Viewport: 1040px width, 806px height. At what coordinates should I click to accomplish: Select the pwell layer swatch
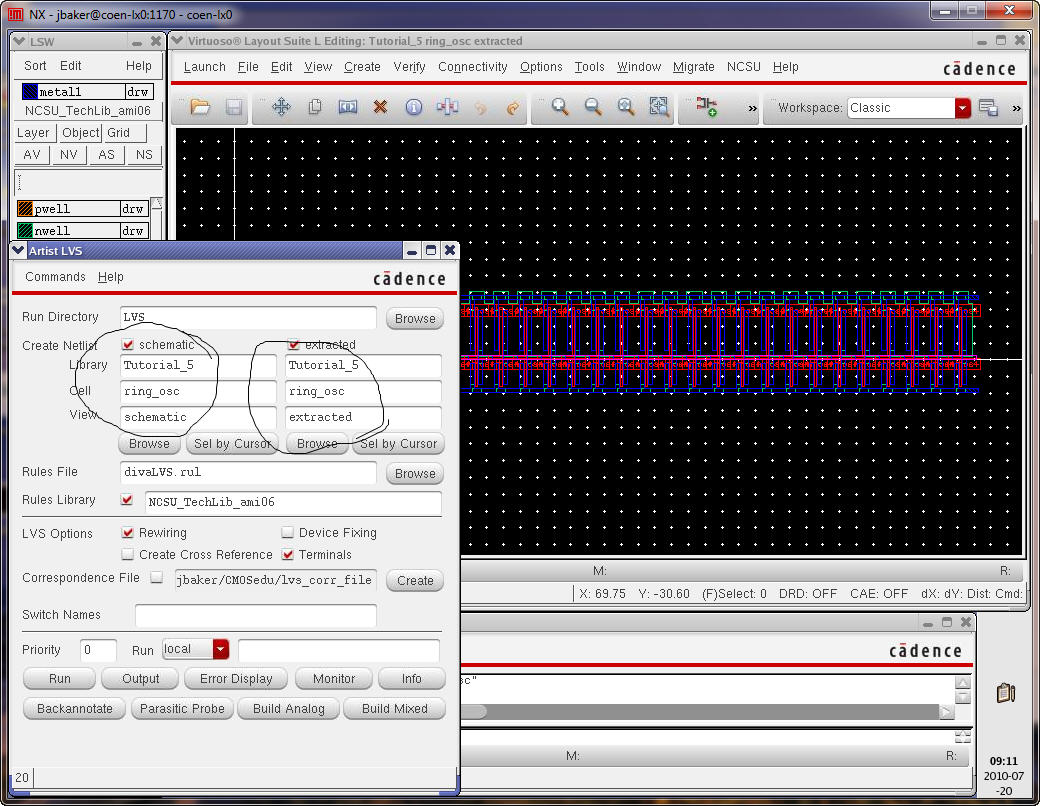tap(25, 209)
